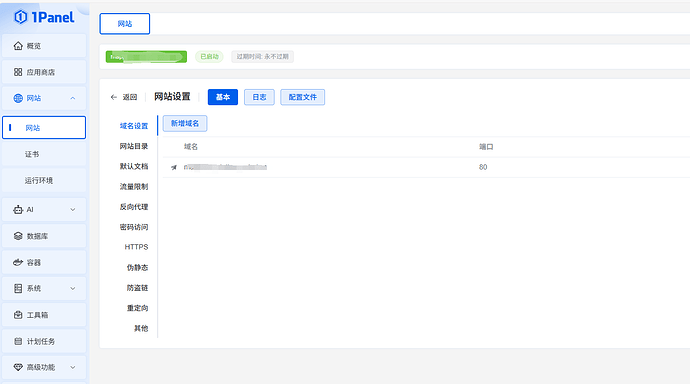Viewport: 690px width, 384px height.
Task: Switch to the 配置文件 config file tab
Action: pos(303,97)
